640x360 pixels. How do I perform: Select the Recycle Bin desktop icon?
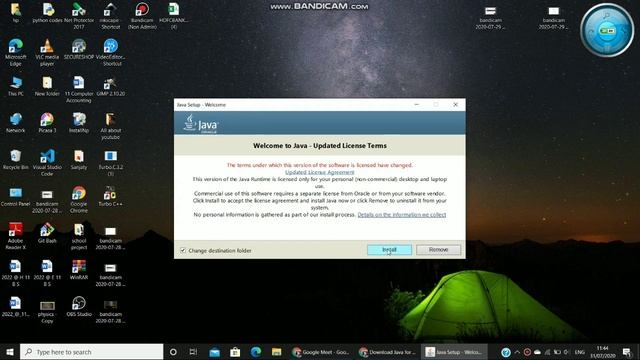pyautogui.click(x=16, y=160)
